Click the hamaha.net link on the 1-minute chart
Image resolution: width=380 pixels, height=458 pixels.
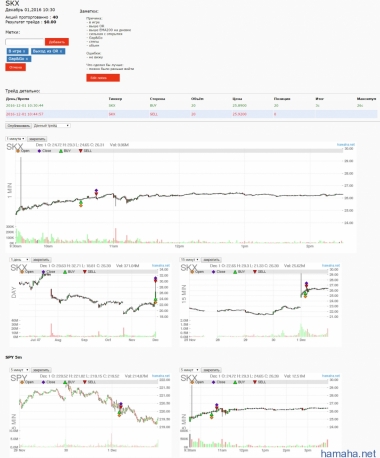[346, 145]
